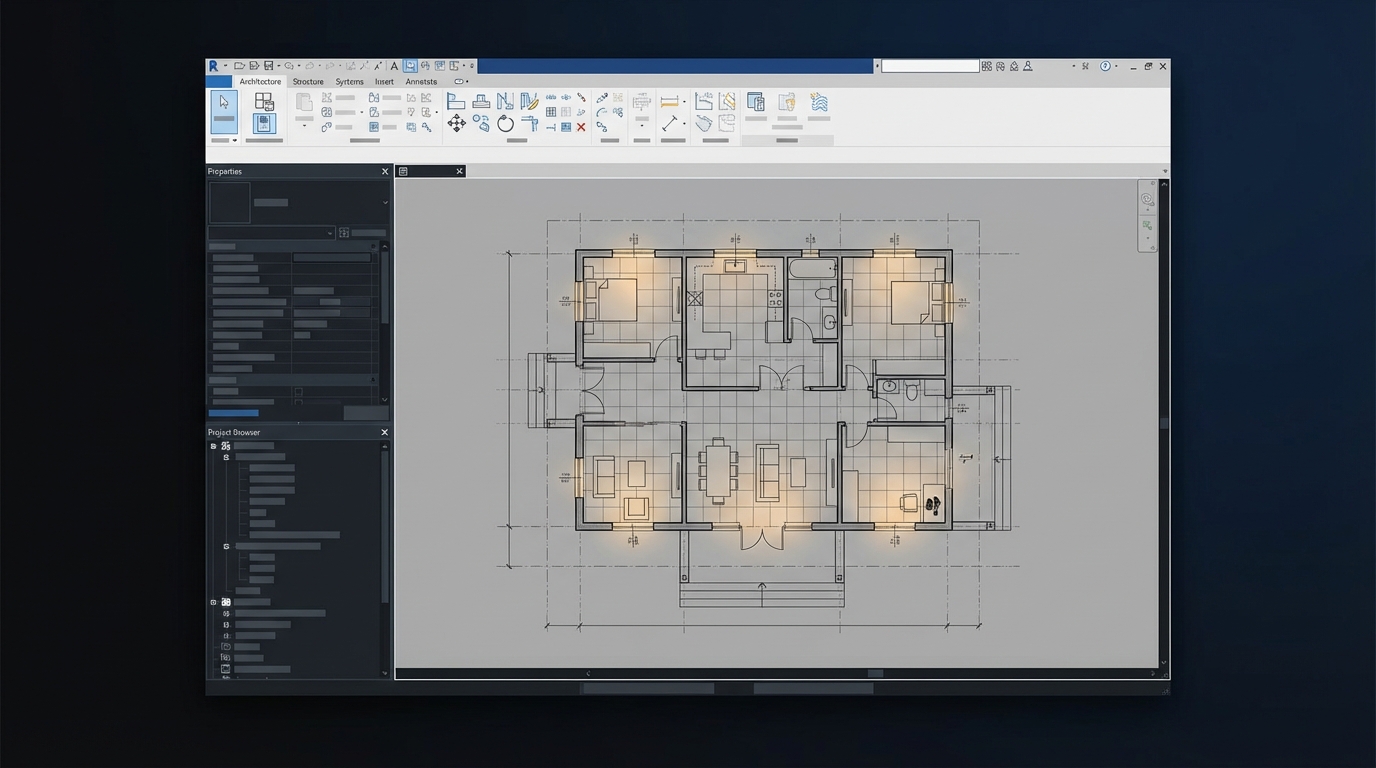This screenshot has width=1376, height=768.
Task: Open the SteeringWheel icon in the viewport navigation bar
Action: tap(1147, 198)
